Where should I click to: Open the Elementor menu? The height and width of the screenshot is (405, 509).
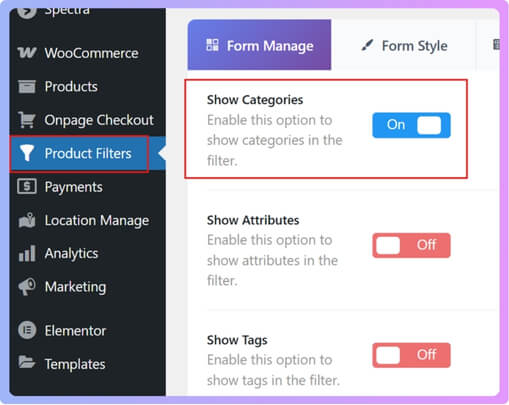[x=87, y=330]
